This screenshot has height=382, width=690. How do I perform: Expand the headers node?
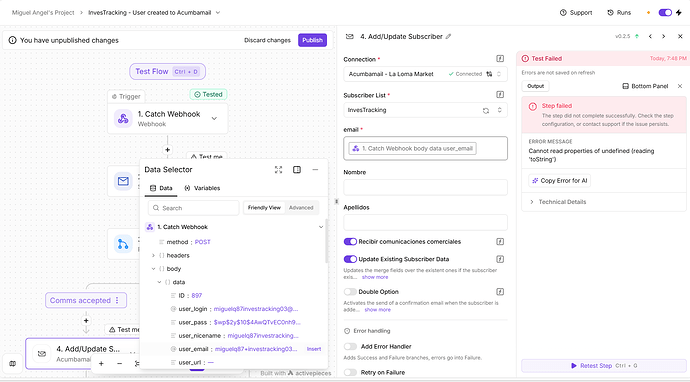coord(153,256)
